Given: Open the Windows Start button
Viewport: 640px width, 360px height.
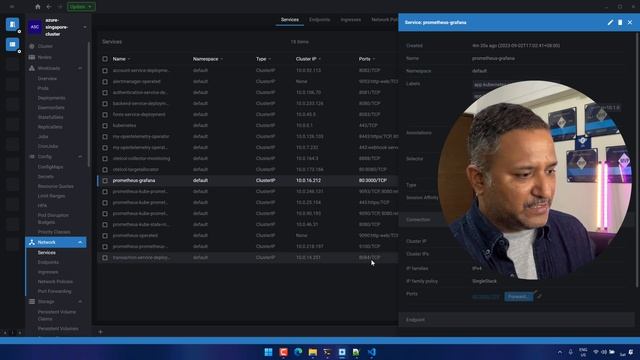Looking at the screenshot, I should [268, 352].
